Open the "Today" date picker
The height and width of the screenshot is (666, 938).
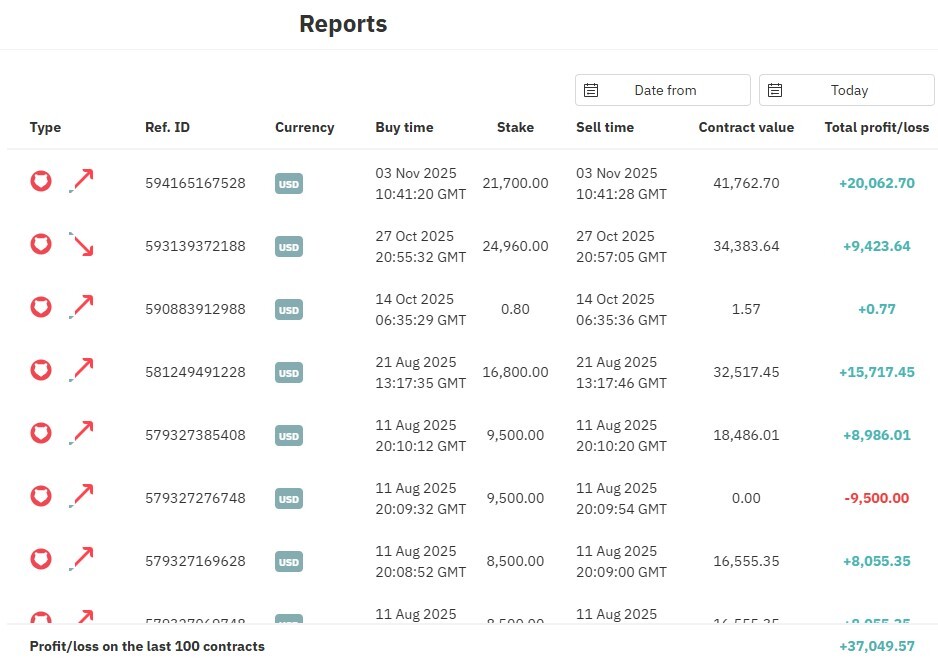847,89
